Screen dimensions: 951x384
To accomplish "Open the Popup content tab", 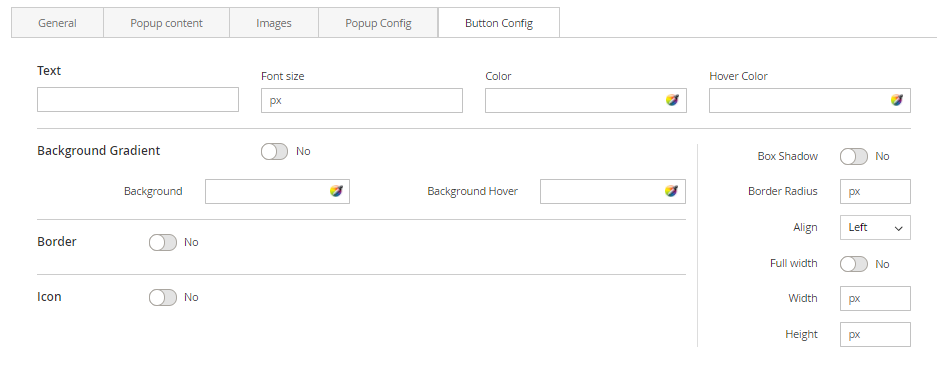I will point(166,23).
